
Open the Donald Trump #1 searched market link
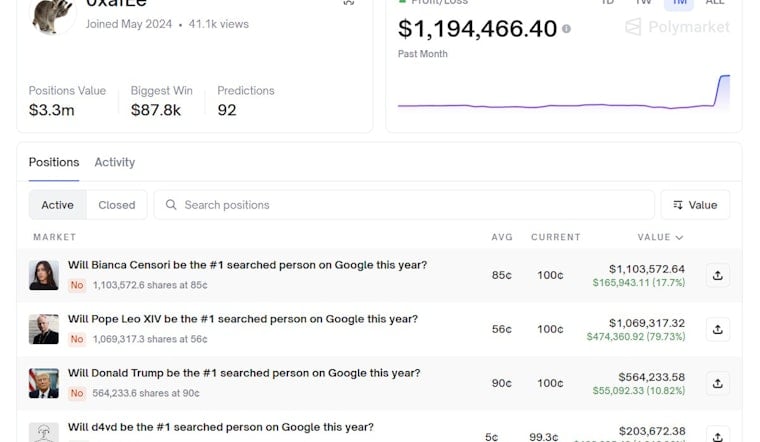[244, 373]
